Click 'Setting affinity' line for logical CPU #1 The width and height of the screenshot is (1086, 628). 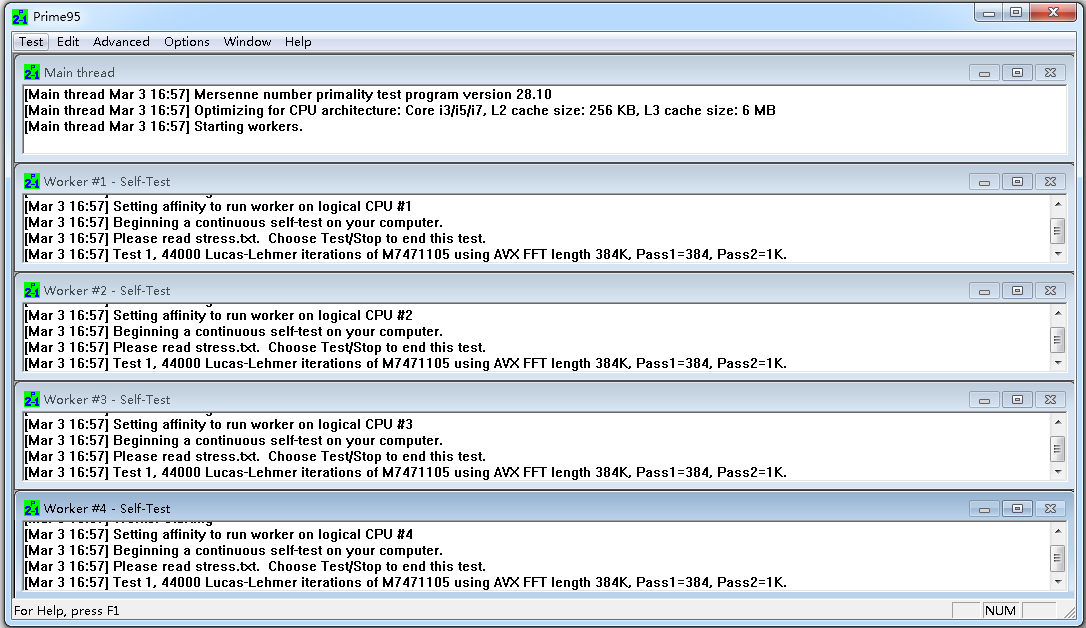point(218,206)
